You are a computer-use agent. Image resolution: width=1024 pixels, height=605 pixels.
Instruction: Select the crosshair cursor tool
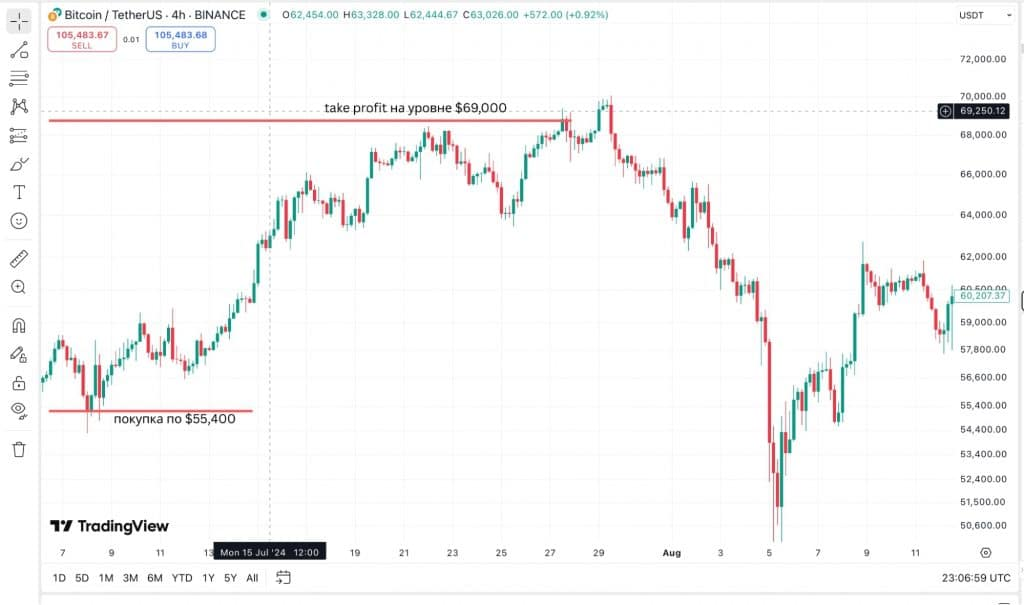19,21
